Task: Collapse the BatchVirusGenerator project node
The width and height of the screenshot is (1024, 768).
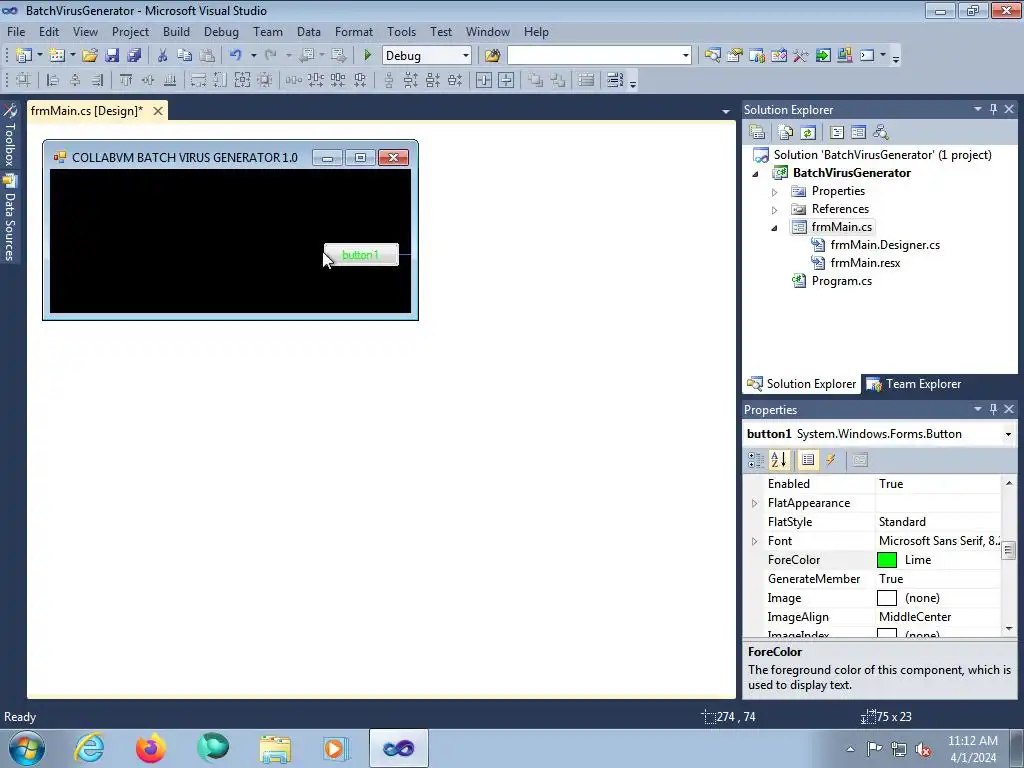Action: [756, 174]
